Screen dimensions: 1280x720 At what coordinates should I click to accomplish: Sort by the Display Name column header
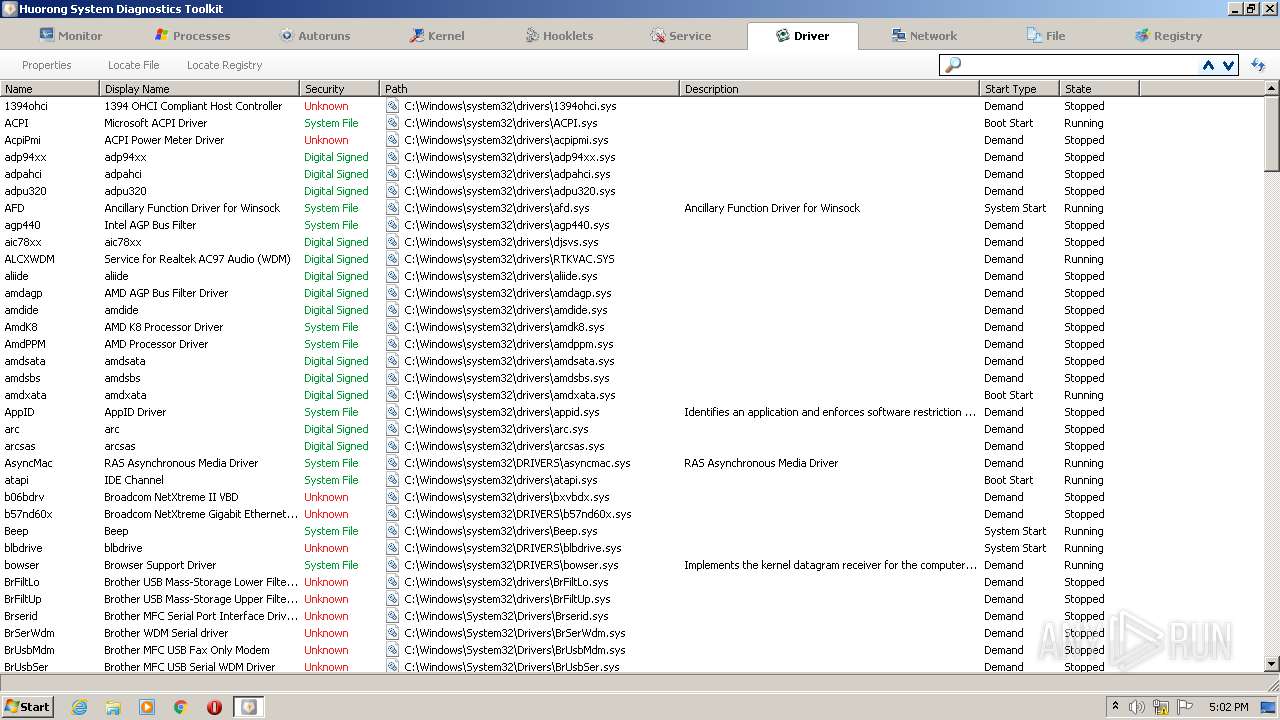[x=200, y=89]
